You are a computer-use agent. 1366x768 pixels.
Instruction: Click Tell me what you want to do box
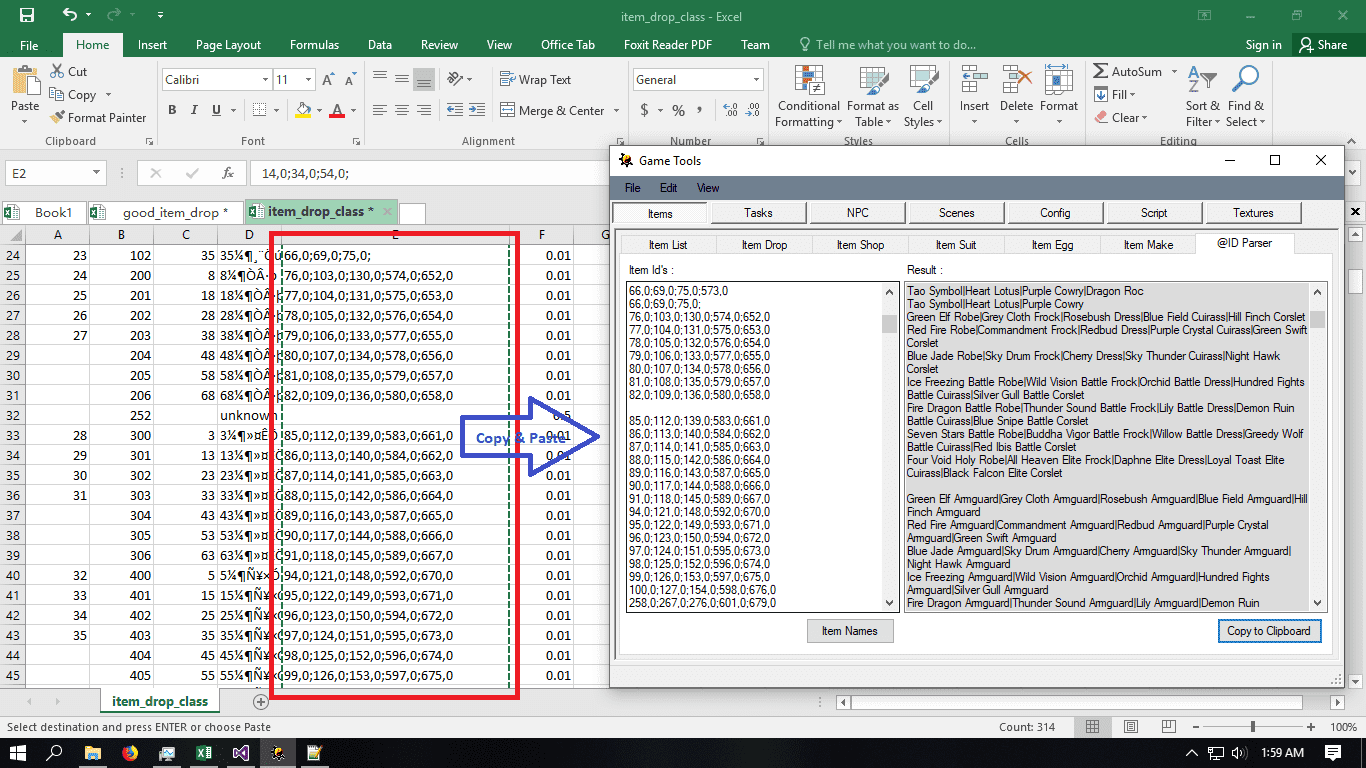click(x=886, y=45)
